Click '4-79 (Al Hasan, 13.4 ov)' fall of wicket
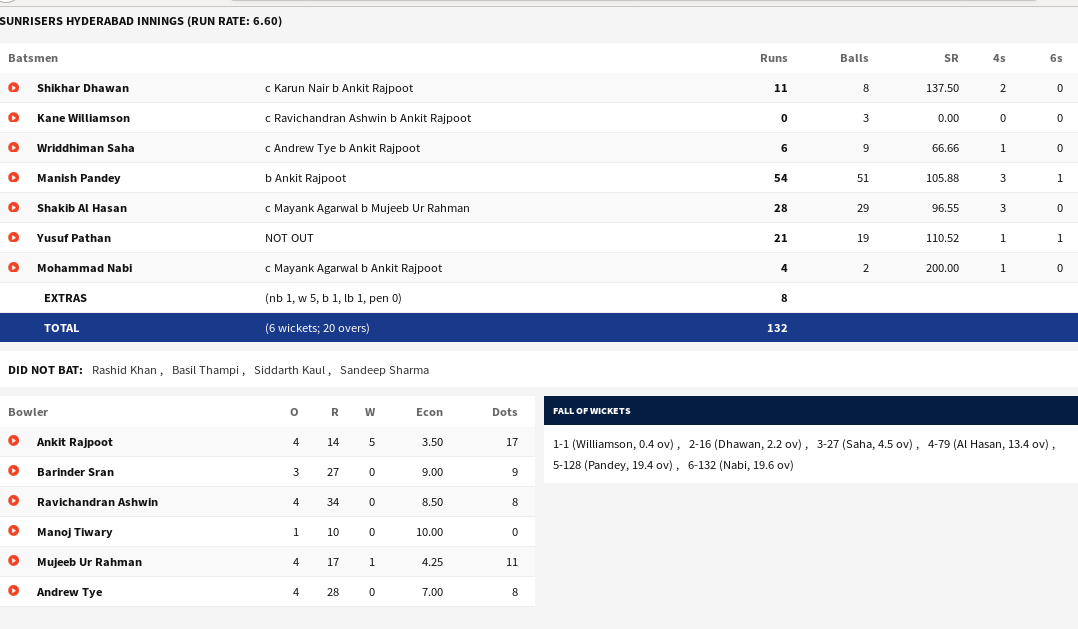 [x=988, y=444]
